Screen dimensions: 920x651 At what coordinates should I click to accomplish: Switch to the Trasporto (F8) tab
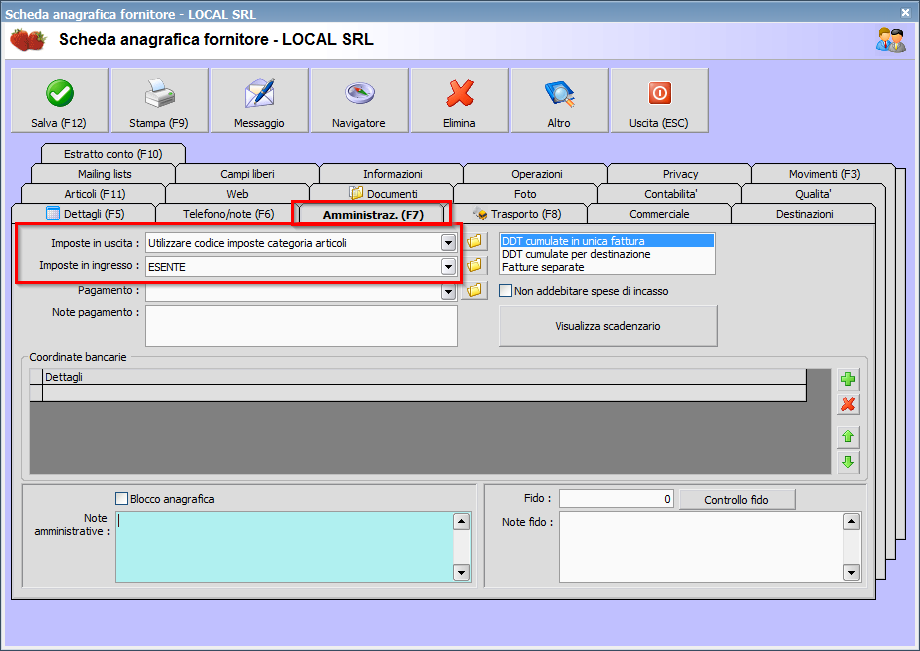tap(516, 214)
